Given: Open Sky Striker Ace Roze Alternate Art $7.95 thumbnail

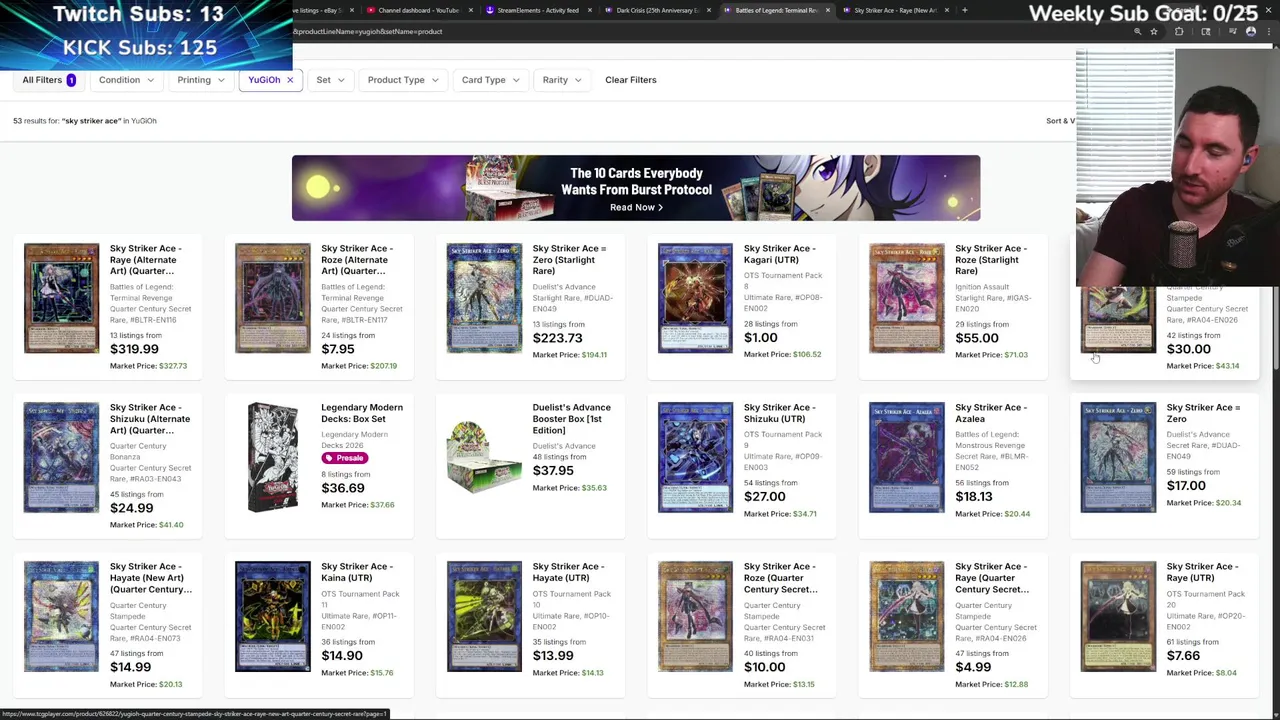Looking at the screenshot, I should click(273, 298).
